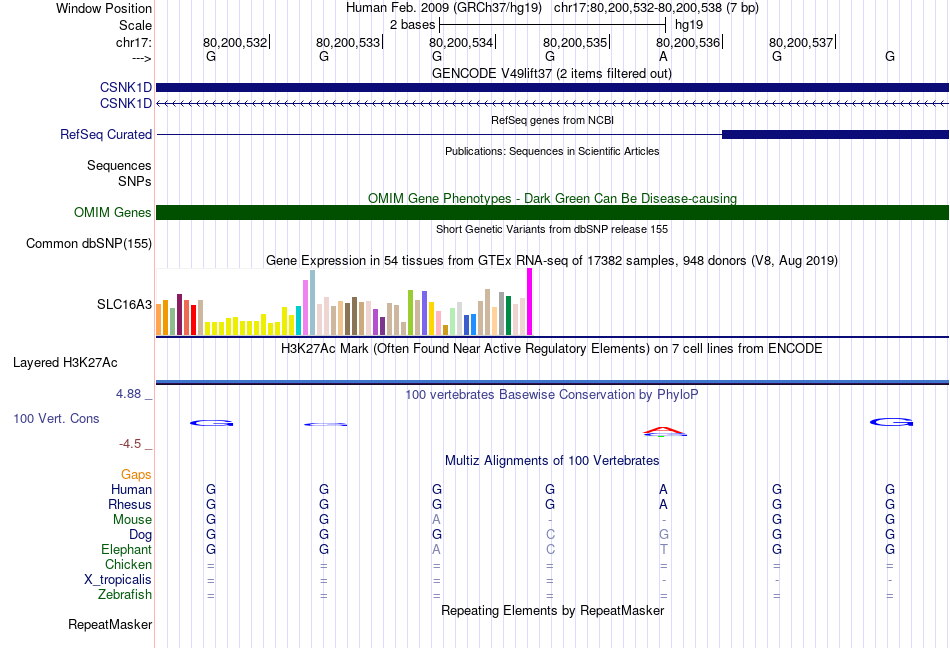Screen dimensions: 950x648
Task: Click the OMIM Genes track label
Action: point(112,213)
